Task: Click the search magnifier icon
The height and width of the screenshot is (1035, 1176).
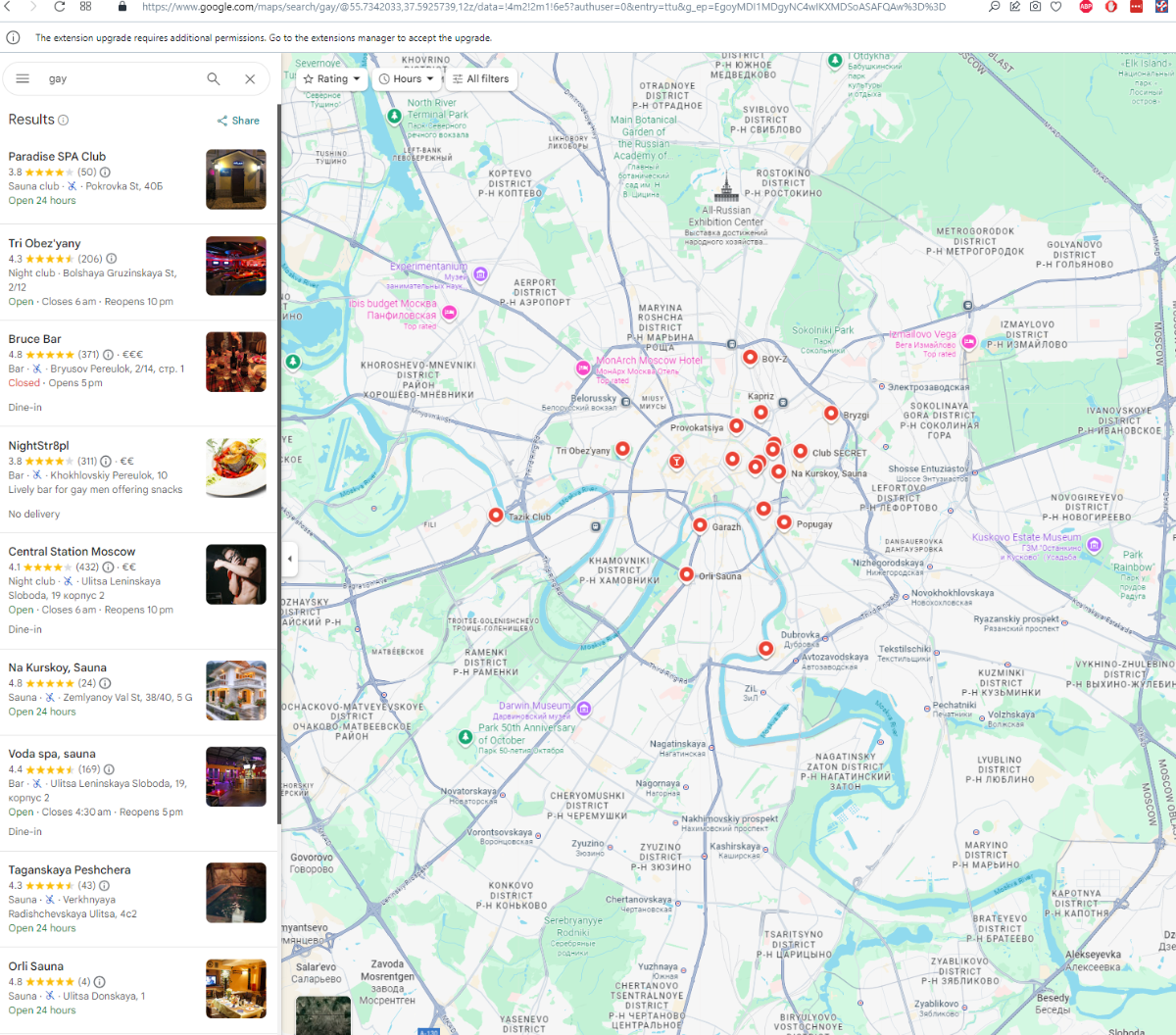Action: [x=214, y=79]
